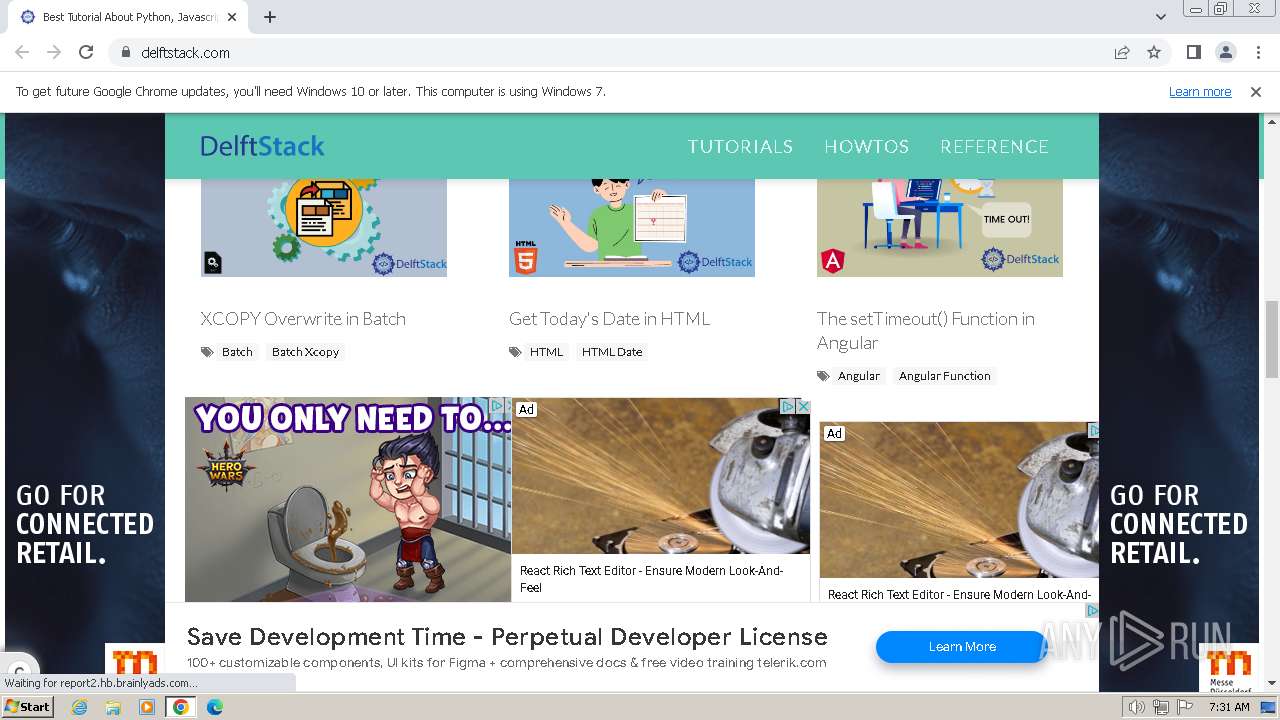1280x720 pixels.
Task: Select the Batch Xcopy tag
Action: point(305,352)
